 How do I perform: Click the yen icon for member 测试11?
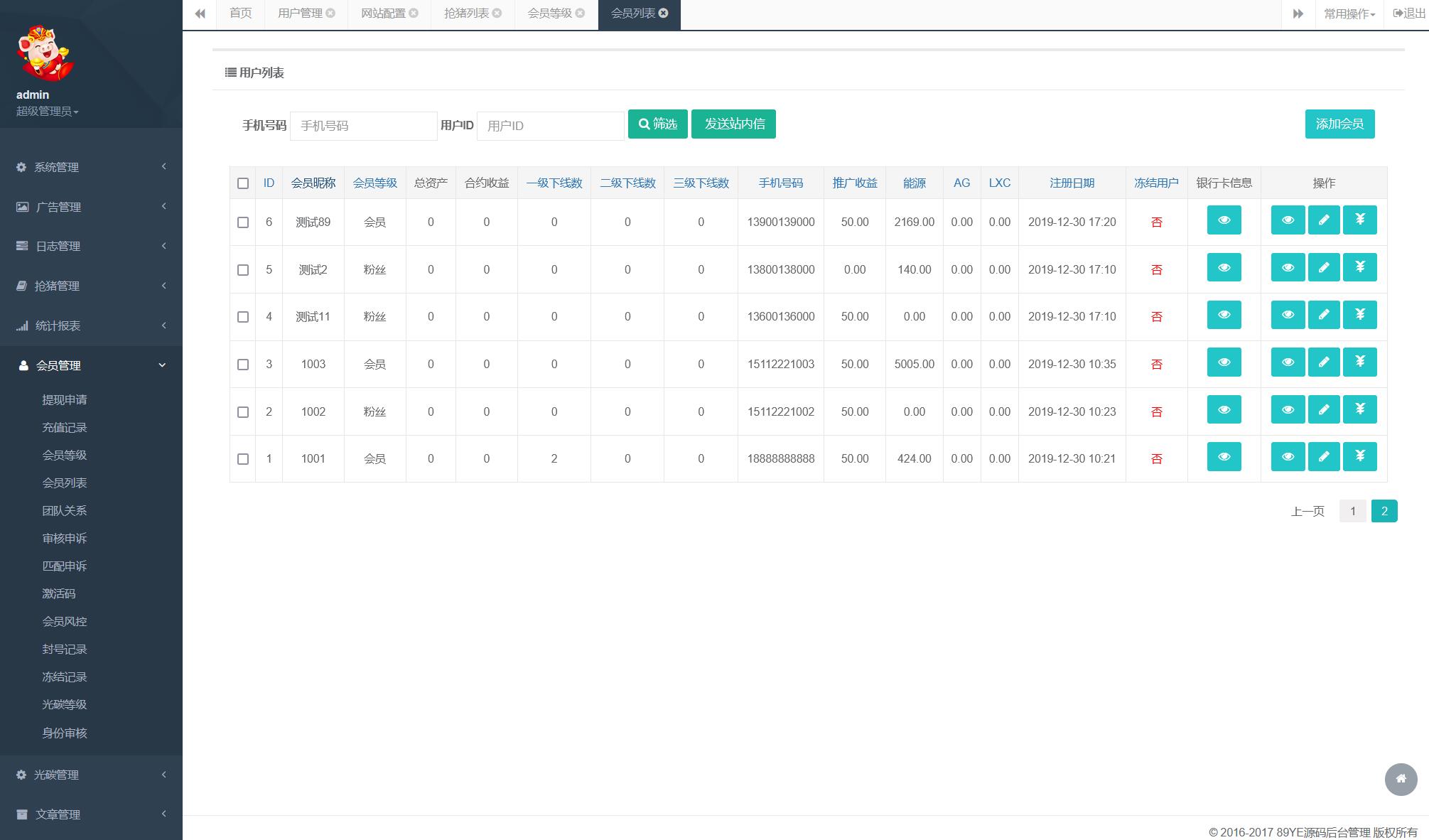click(x=1359, y=315)
